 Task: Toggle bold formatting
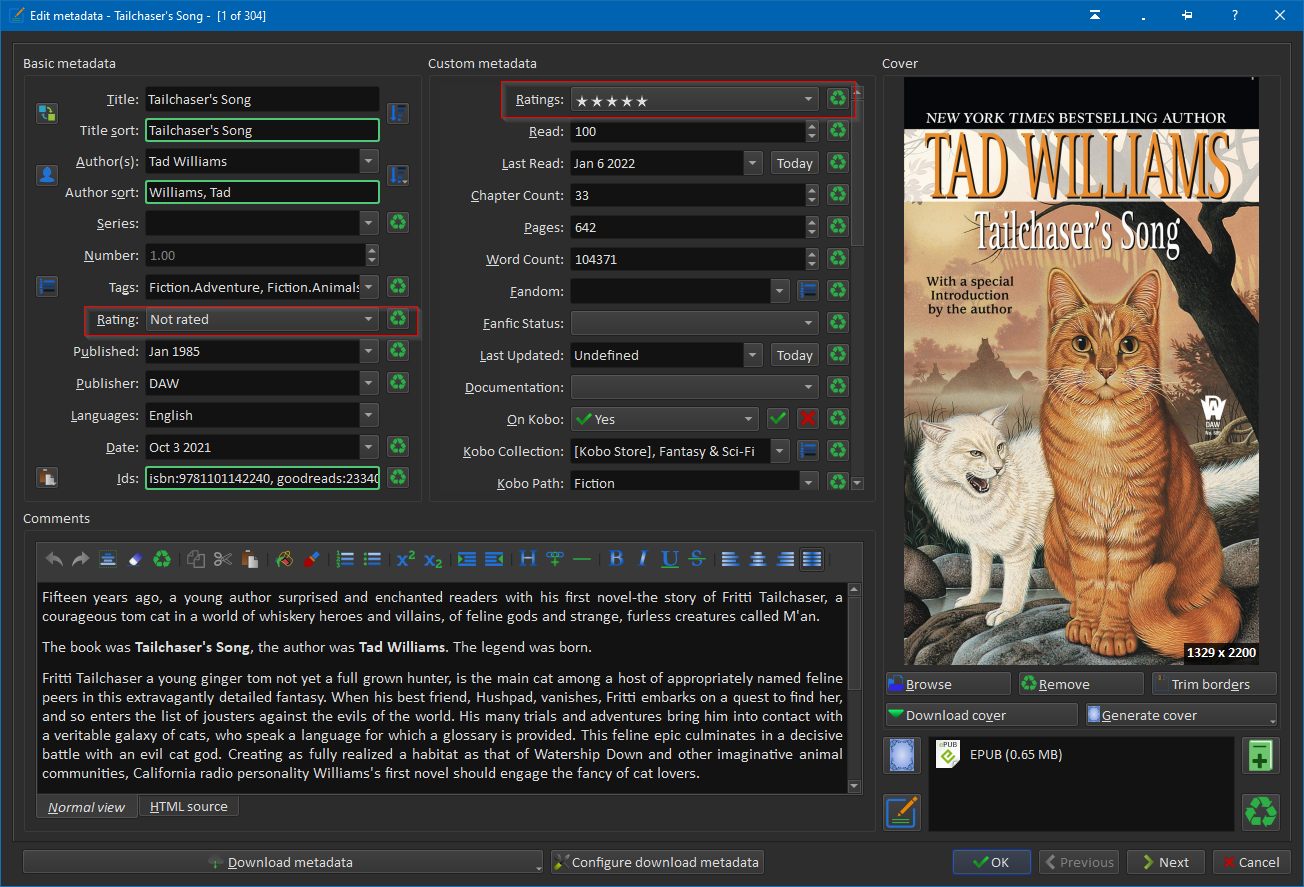[616, 559]
